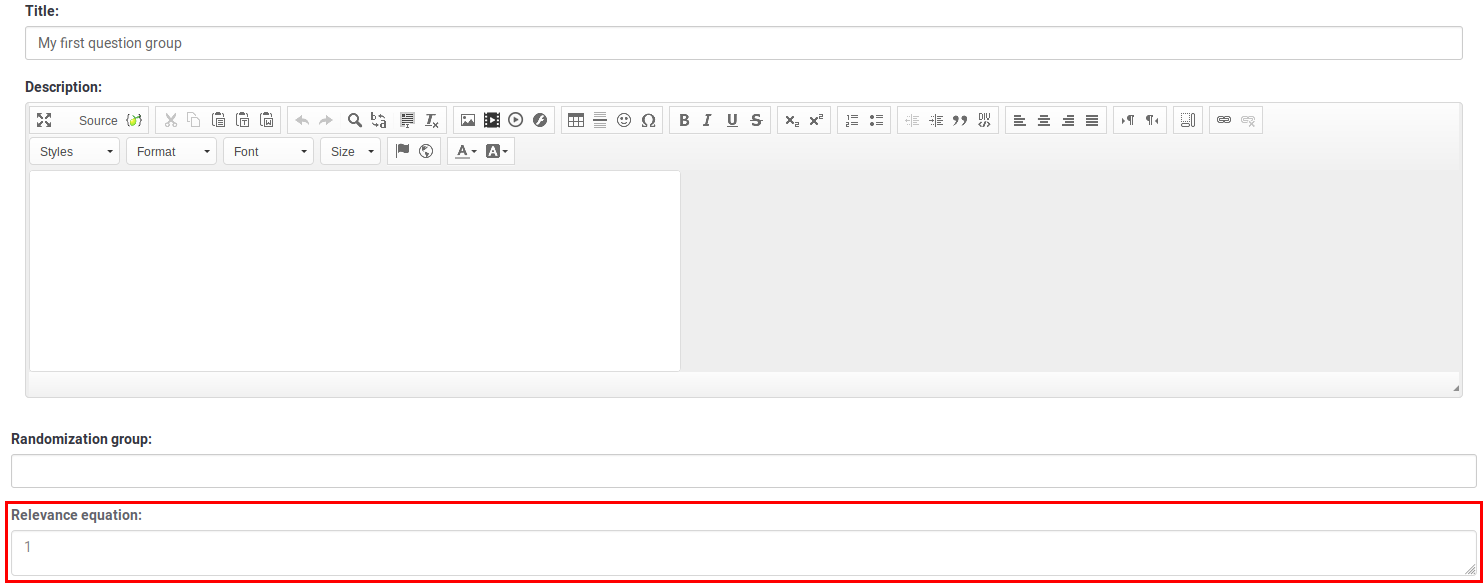The height and width of the screenshot is (585, 1484).
Task: Open the special character (Omega) picker
Action: (x=648, y=120)
